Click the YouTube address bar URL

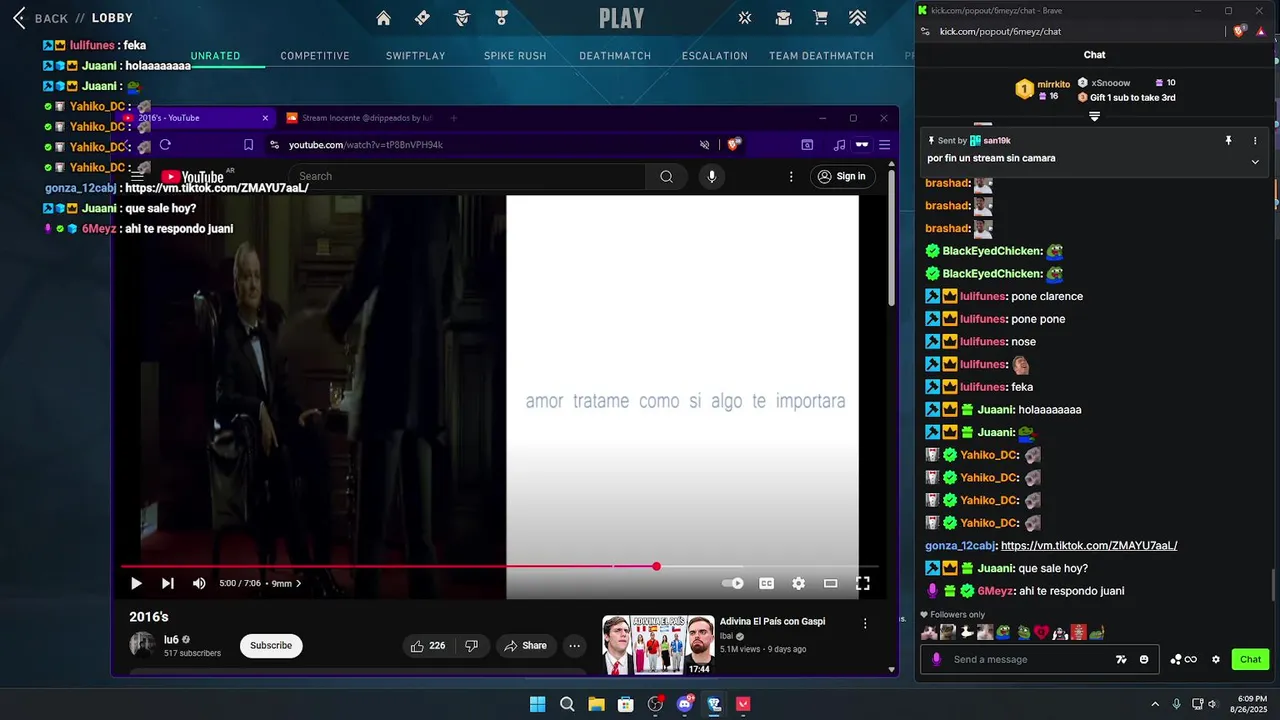pyautogui.click(x=366, y=145)
